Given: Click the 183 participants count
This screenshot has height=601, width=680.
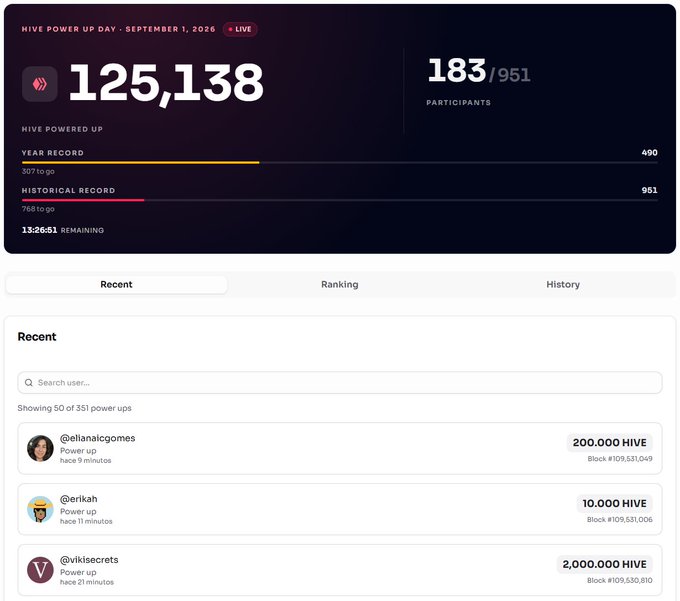Looking at the screenshot, I should (x=457, y=71).
